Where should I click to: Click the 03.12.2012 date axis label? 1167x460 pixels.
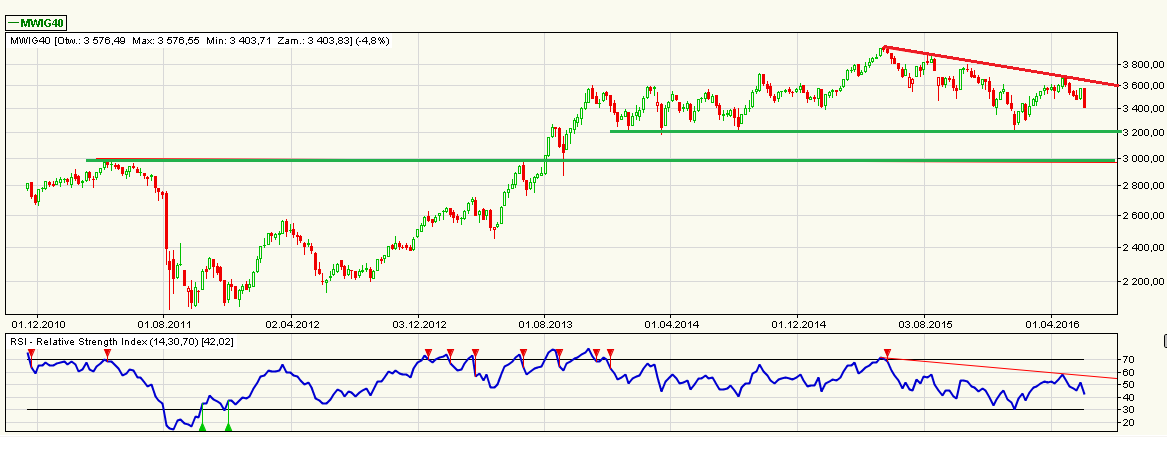tap(418, 324)
